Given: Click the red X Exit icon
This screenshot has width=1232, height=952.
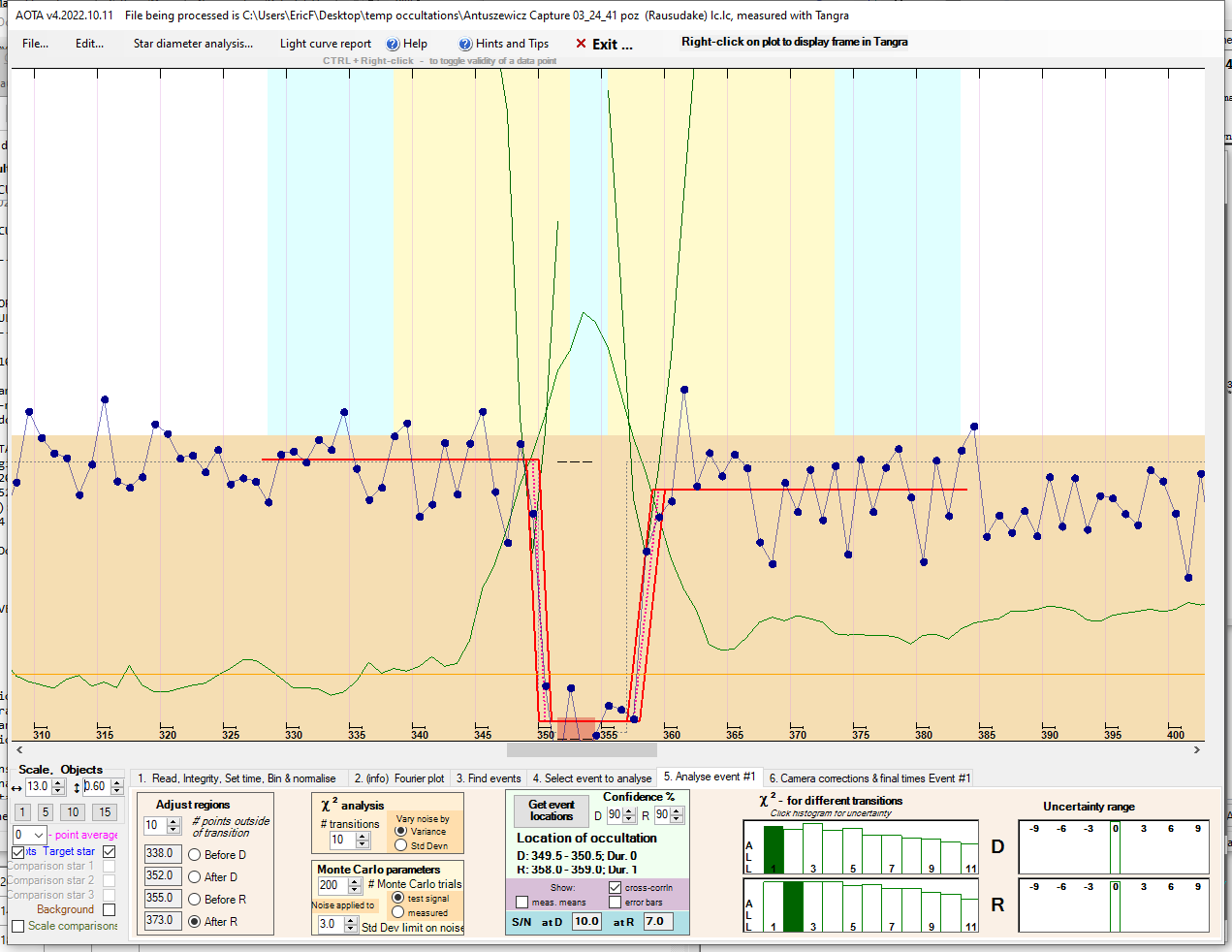Looking at the screenshot, I should pyautogui.click(x=581, y=44).
